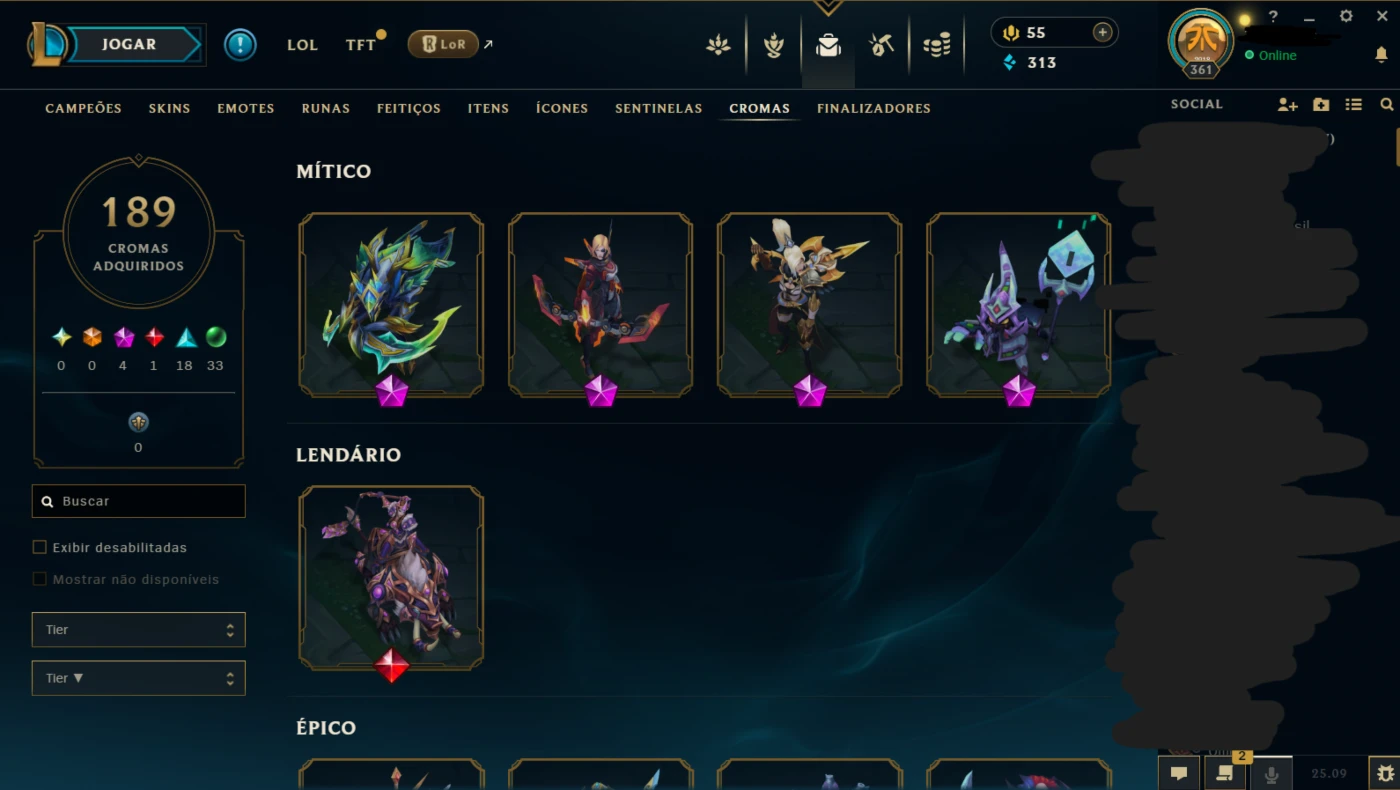Open the bug report icon in corner

point(1385,773)
